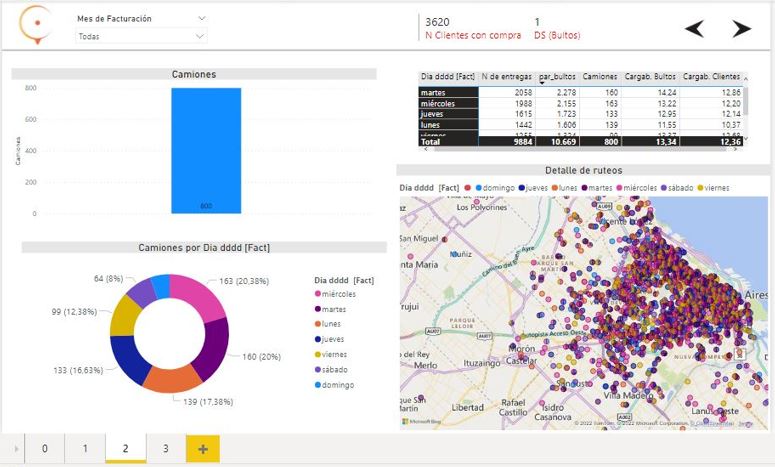Click the sort arrow on the par_bultos column
Image resolution: width=775 pixels, height=467 pixels.
pos(542,83)
